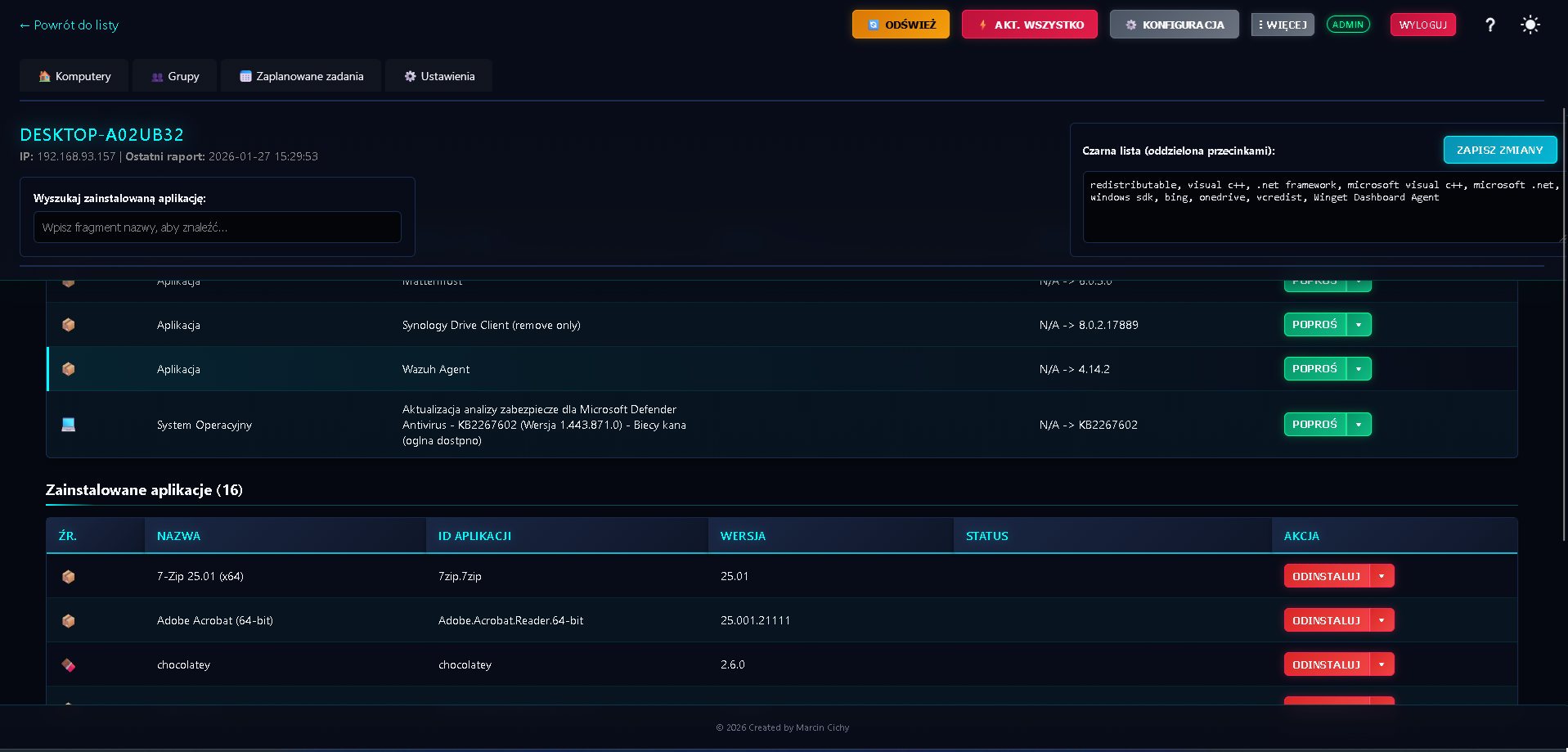Image resolution: width=1568 pixels, height=752 pixels.
Task: Focus the installed application search field
Action: 218,227
